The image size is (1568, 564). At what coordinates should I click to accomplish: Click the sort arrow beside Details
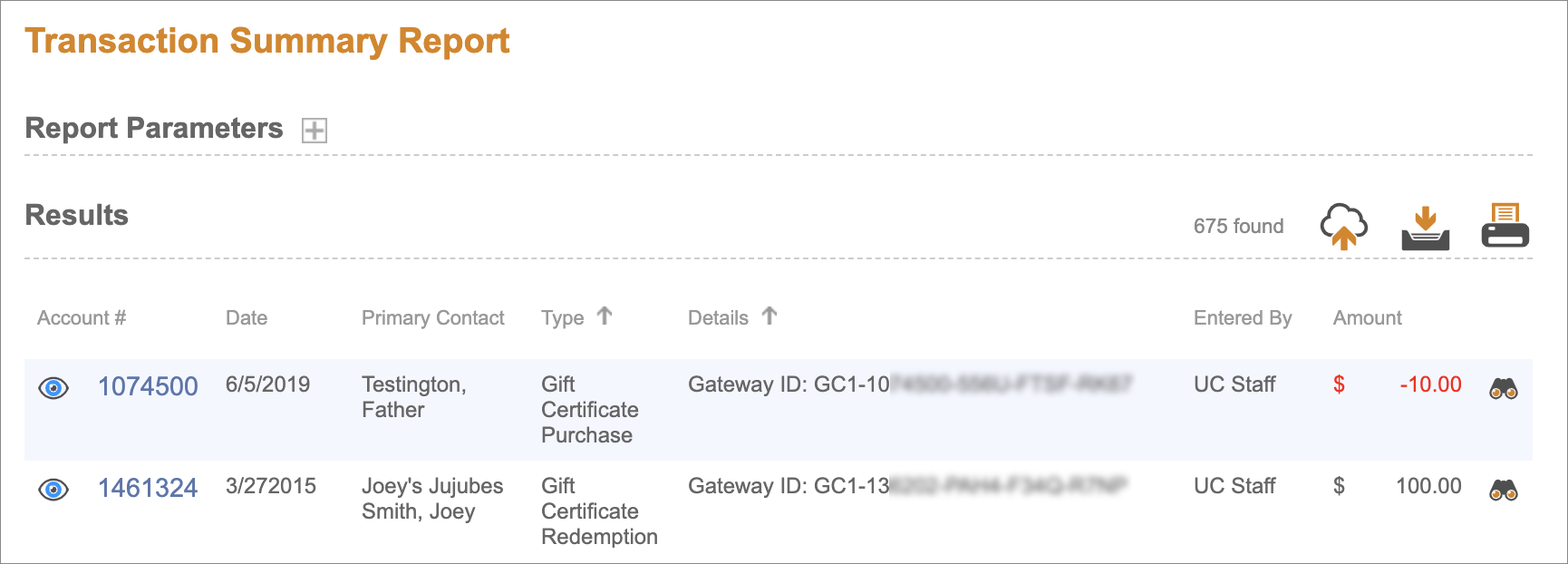pyautogui.click(x=769, y=316)
